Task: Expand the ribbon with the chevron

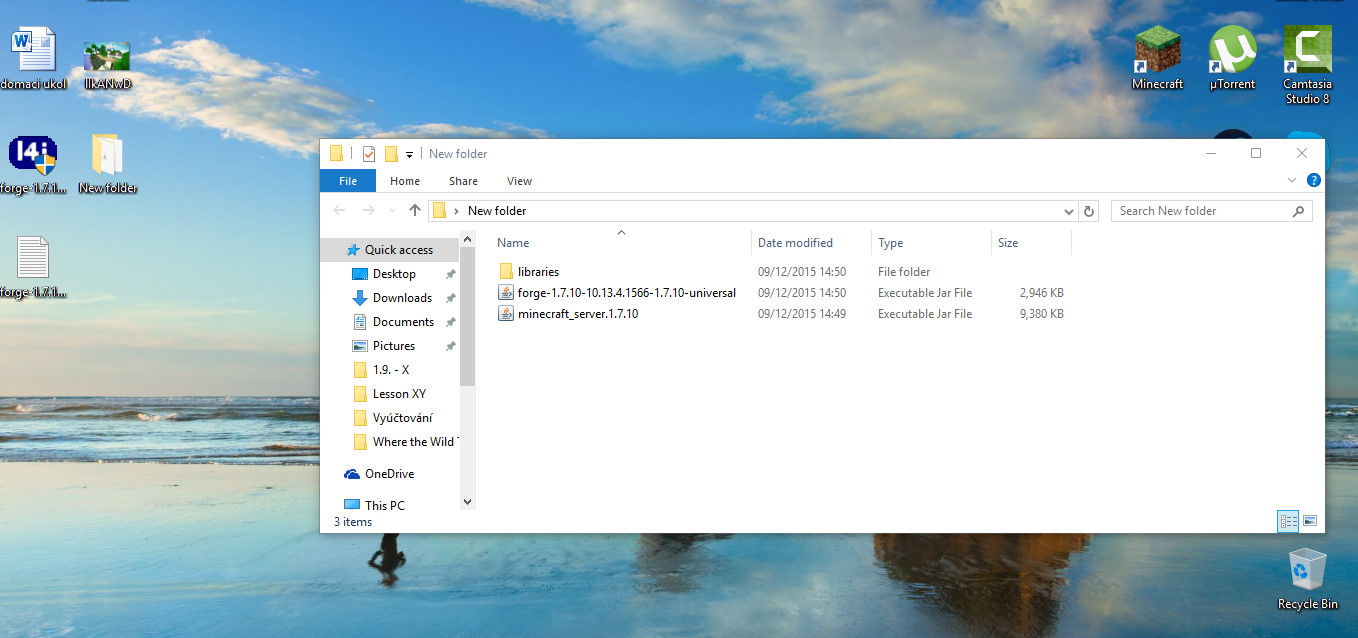Action: click(1291, 181)
